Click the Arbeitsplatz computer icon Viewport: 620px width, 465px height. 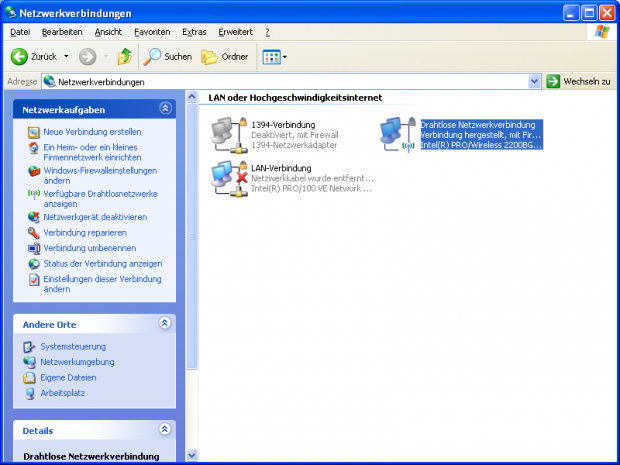30,393
